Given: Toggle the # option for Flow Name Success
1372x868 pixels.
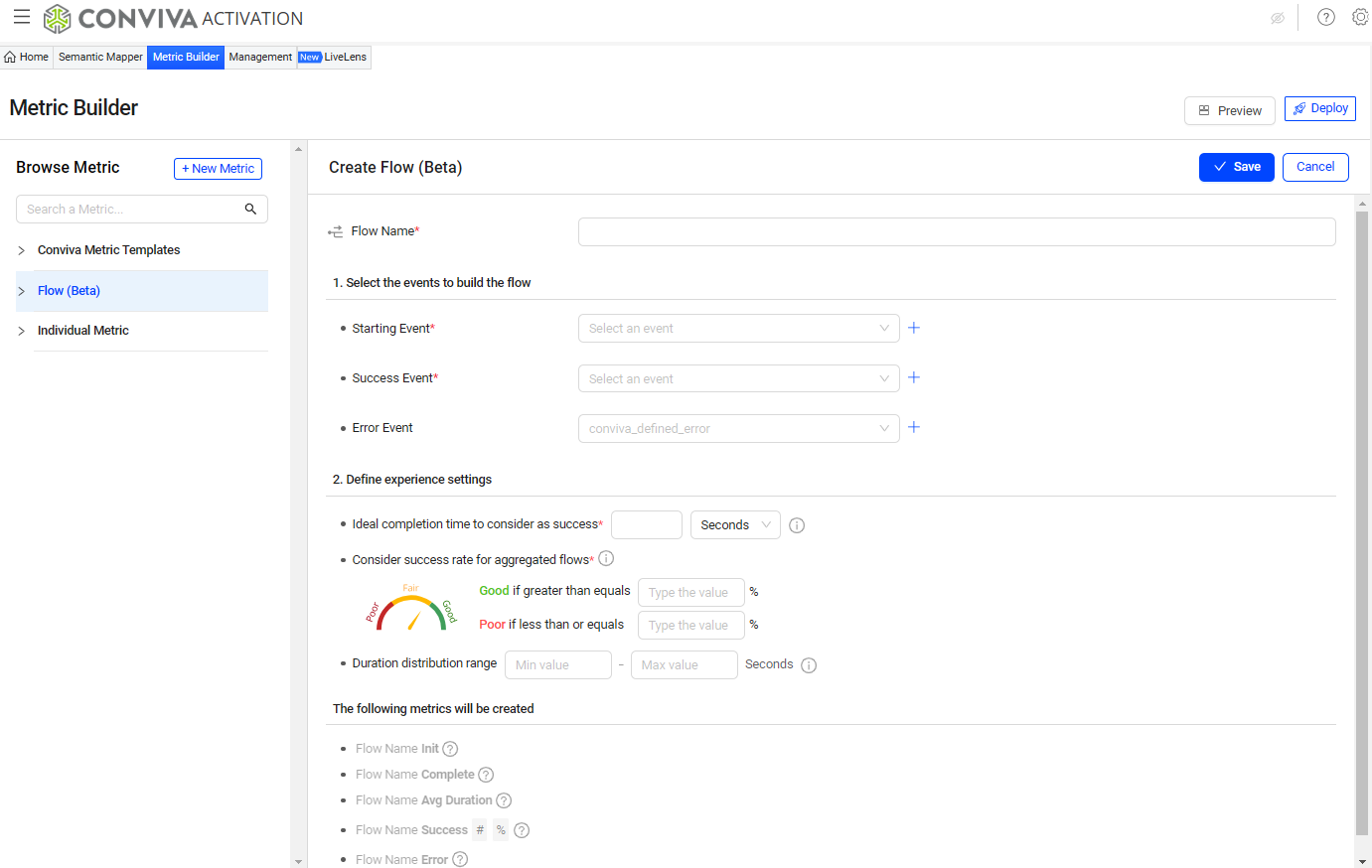Looking at the screenshot, I should pyautogui.click(x=480, y=830).
